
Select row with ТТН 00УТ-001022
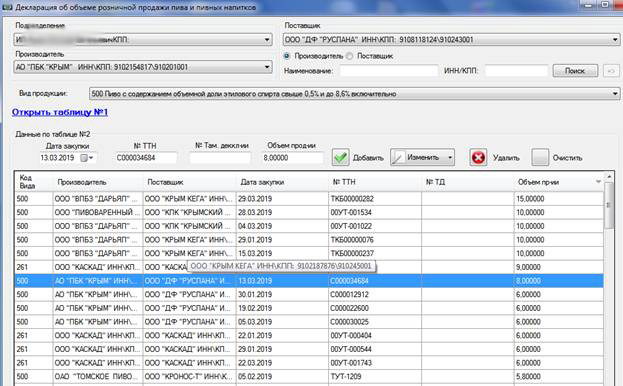[309, 226]
